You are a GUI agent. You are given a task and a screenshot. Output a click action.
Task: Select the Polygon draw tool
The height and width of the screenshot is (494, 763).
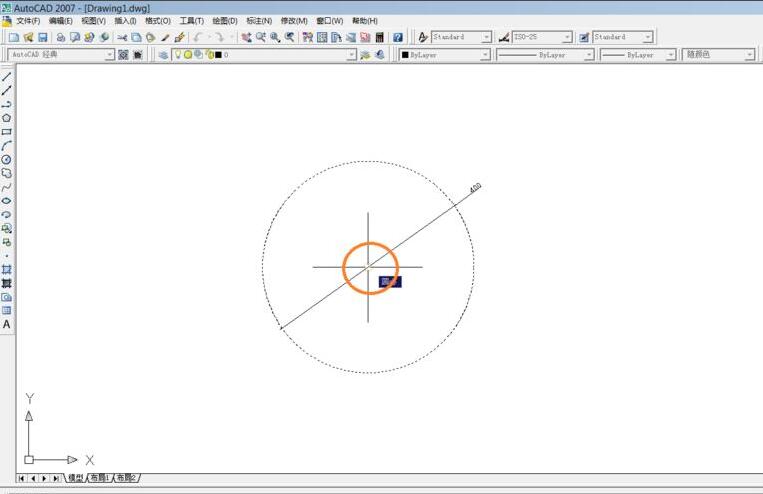click(x=6, y=118)
